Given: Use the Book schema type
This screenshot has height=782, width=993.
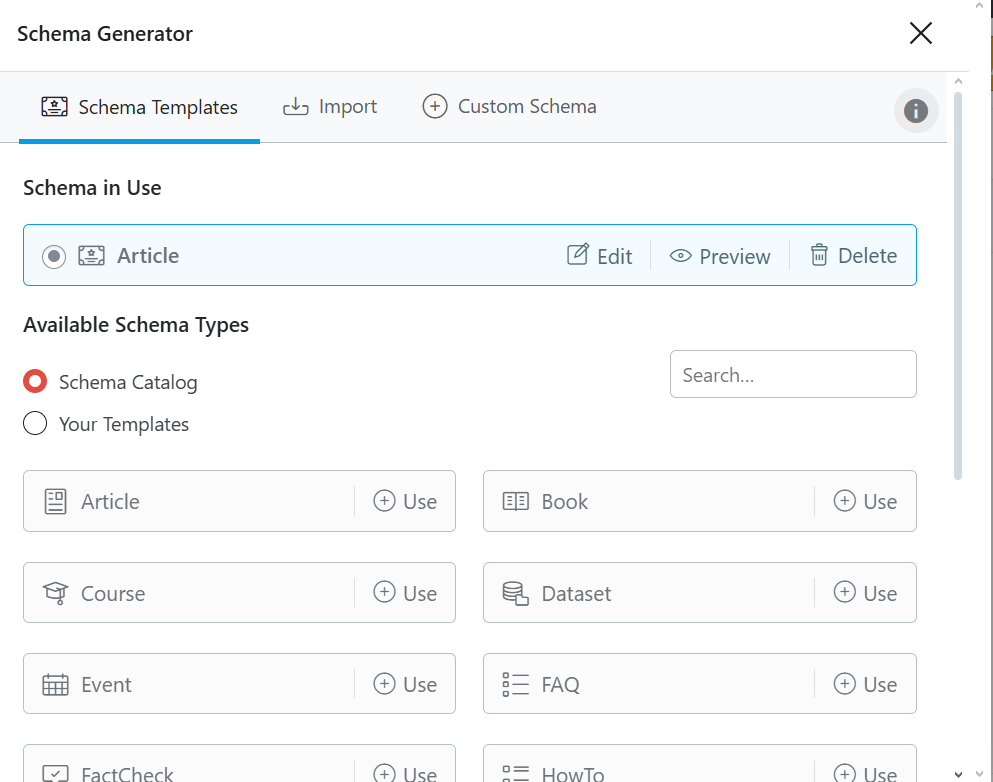Looking at the screenshot, I should [x=865, y=501].
